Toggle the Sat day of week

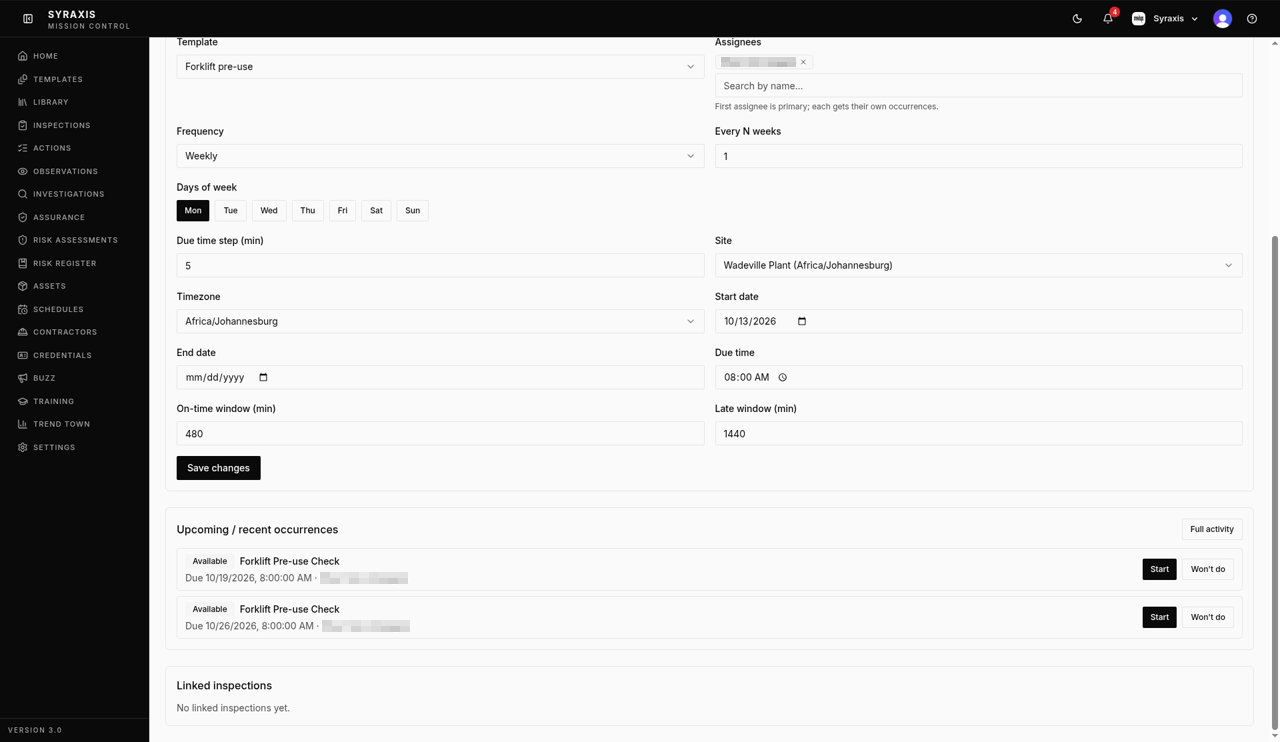(376, 210)
